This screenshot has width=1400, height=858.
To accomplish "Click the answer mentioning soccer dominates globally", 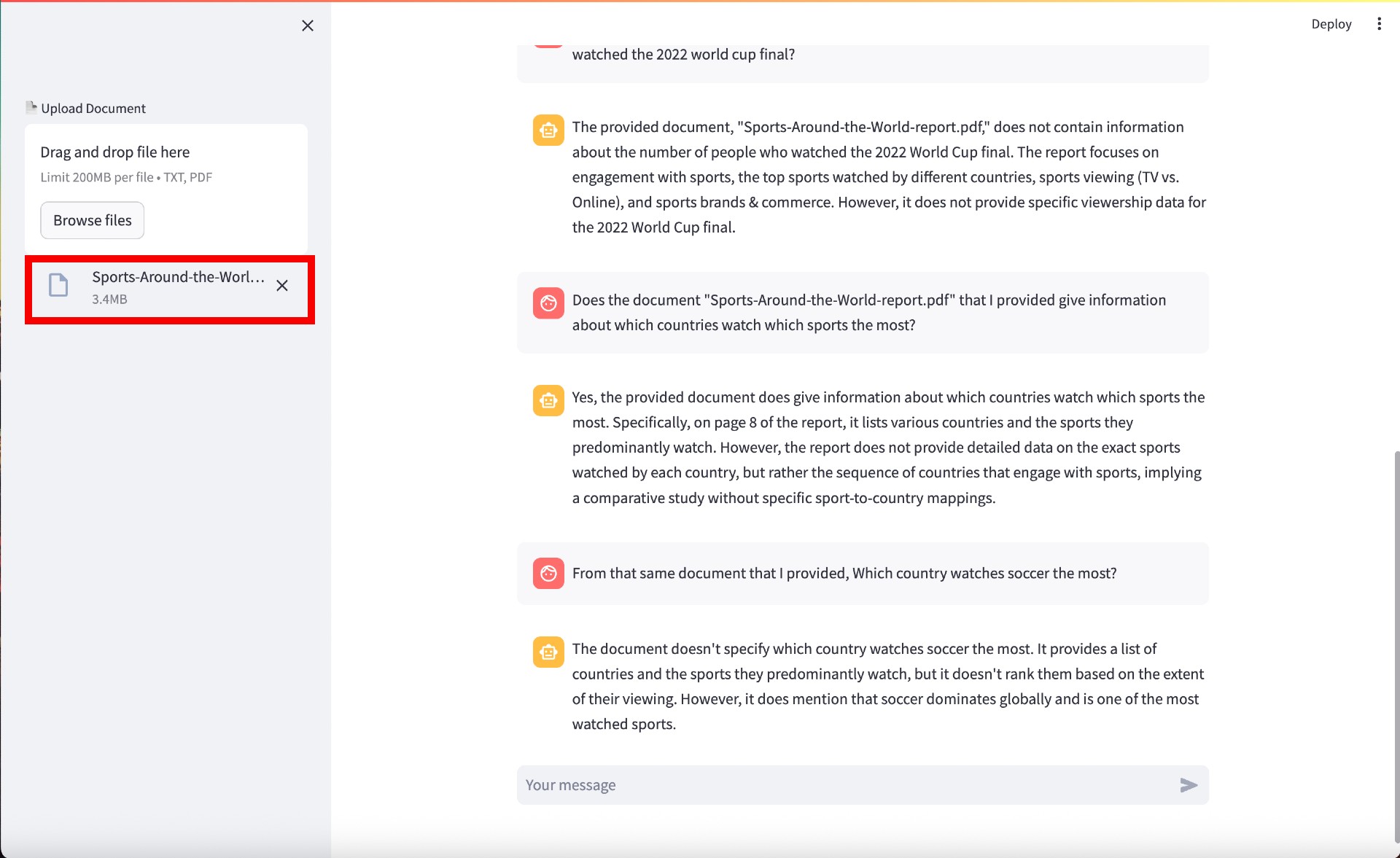I will 887,686.
